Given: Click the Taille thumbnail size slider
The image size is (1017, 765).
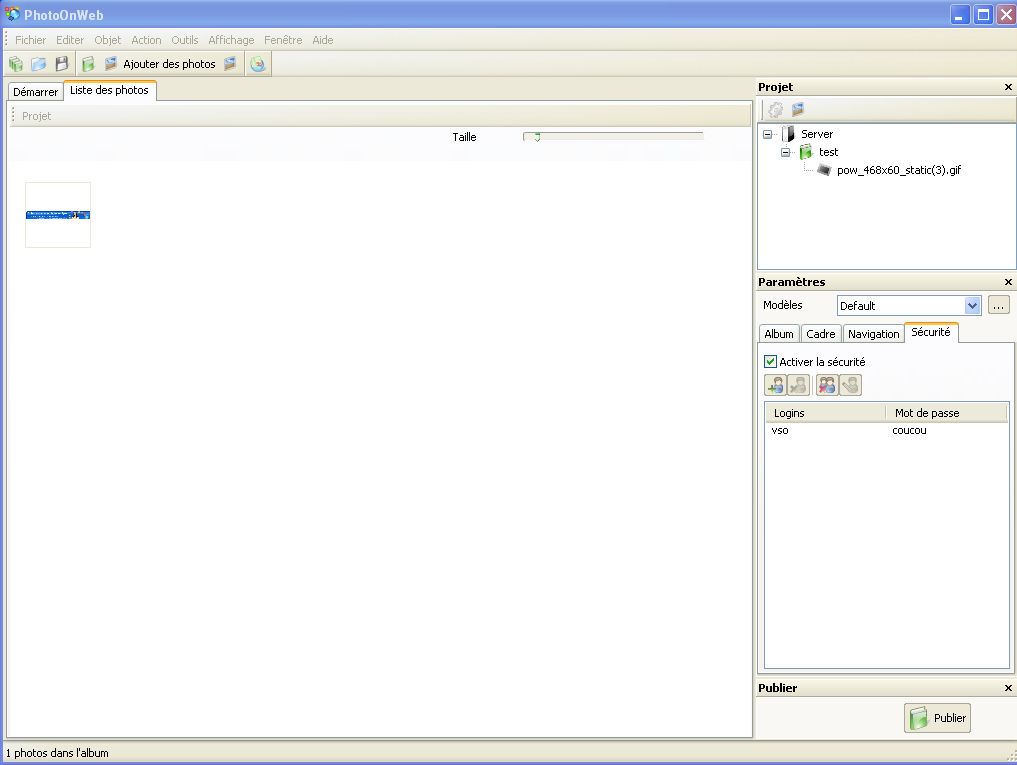Looking at the screenshot, I should 612,137.
